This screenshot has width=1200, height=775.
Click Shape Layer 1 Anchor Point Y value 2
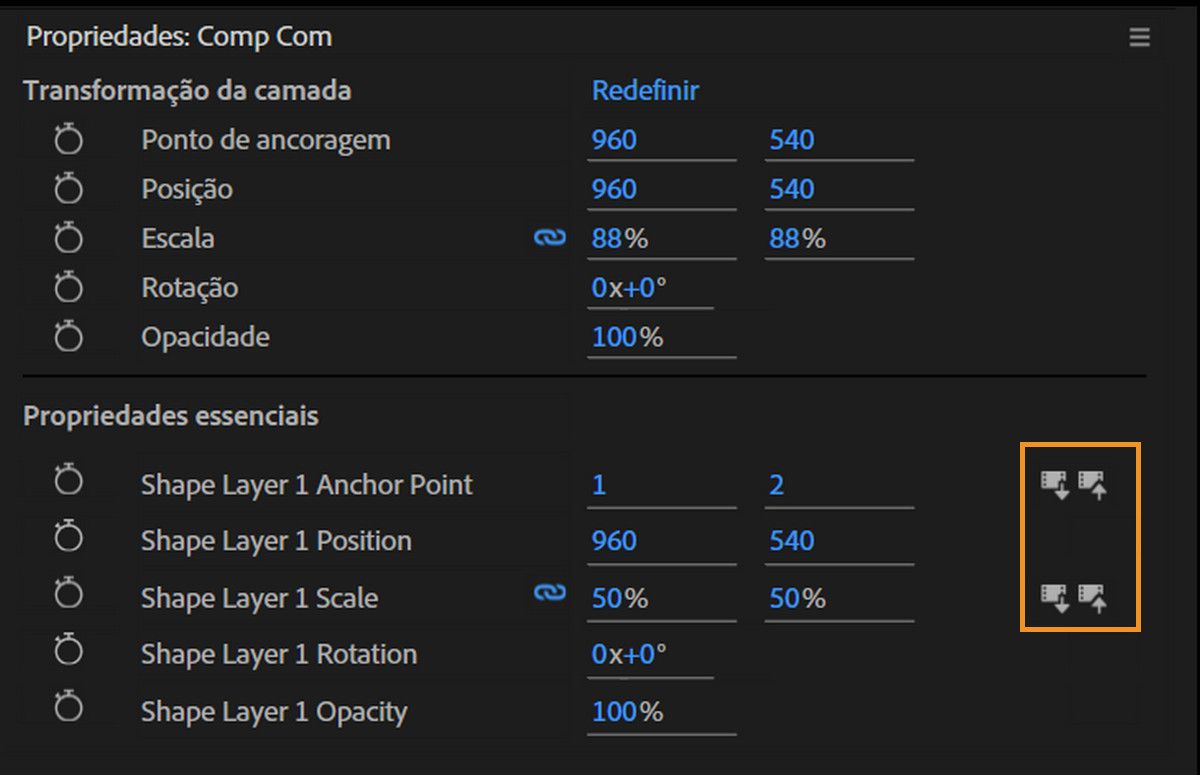(777, 486)
